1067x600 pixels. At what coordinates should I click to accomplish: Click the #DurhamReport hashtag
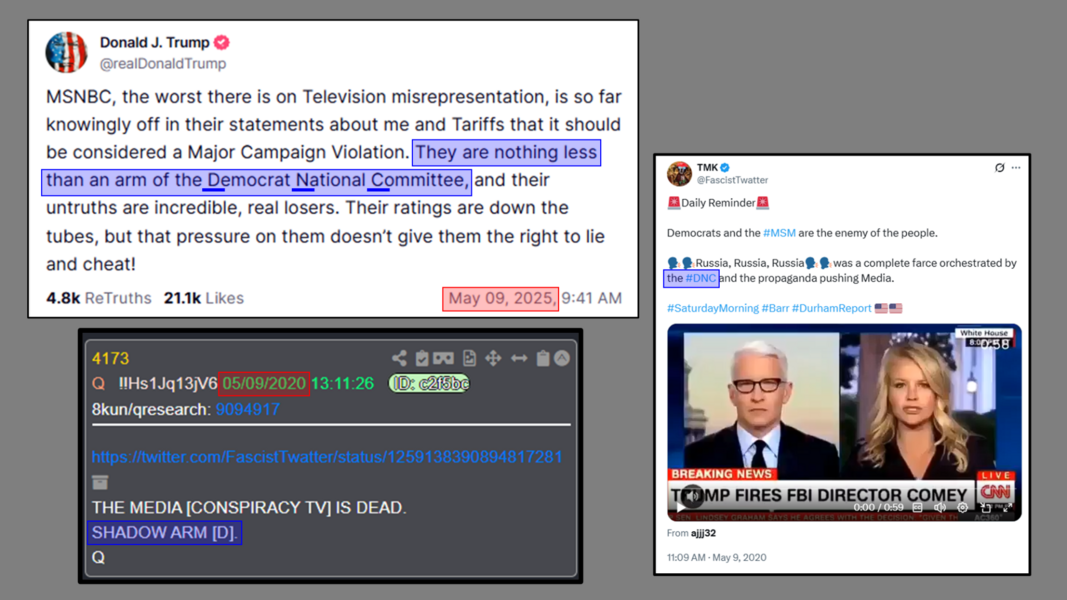(832, 308)
